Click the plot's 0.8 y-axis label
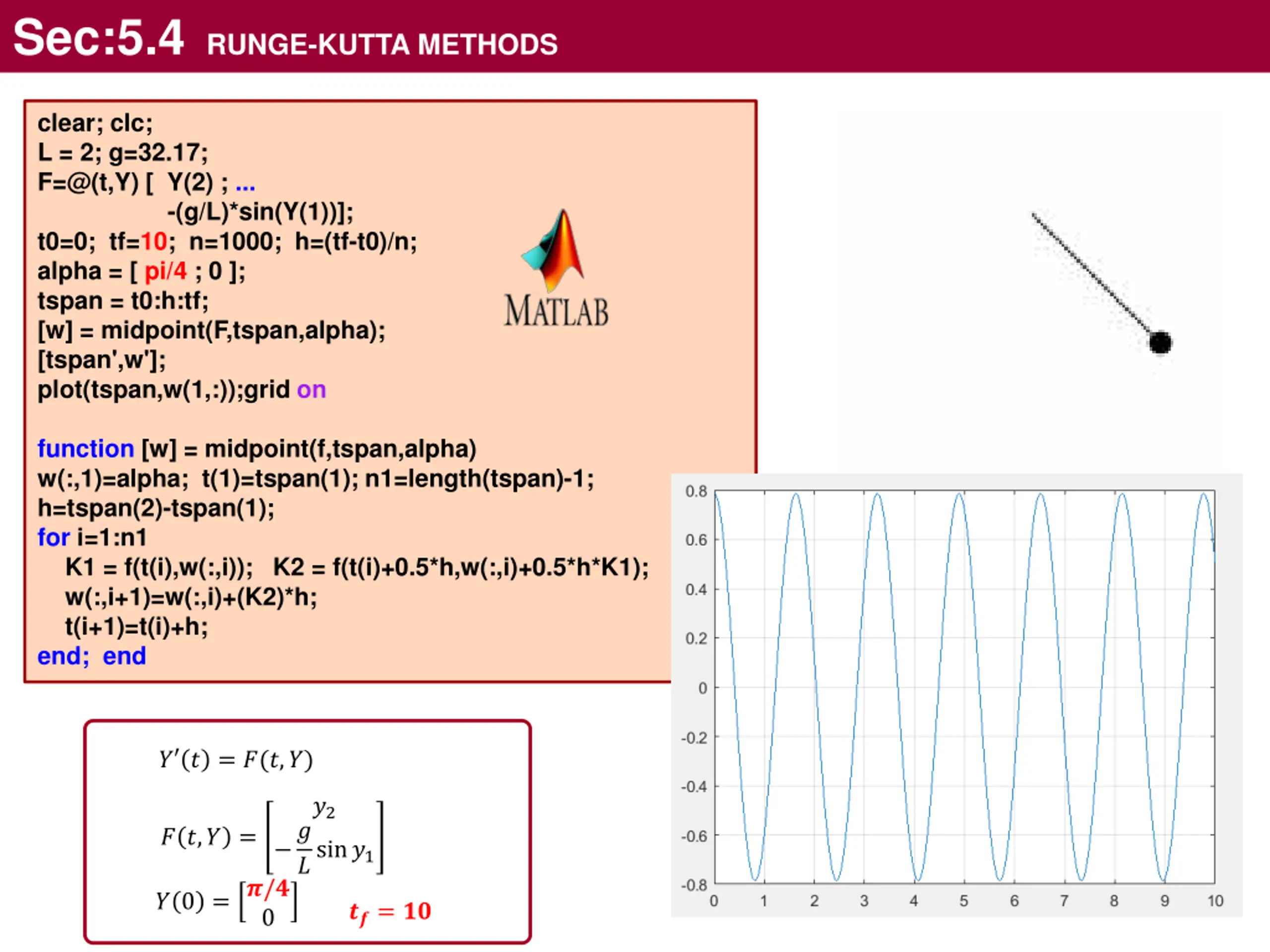This screenshot has height=952, width=1270. click(x=696, y=491)
